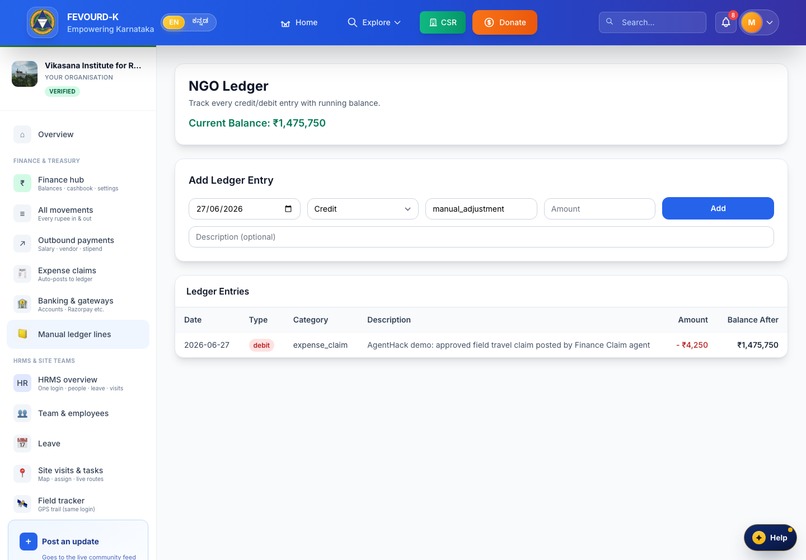Viewport: 806px width, 560px height.
Task: Click the Explore magnifier icon
Action: 352,23
